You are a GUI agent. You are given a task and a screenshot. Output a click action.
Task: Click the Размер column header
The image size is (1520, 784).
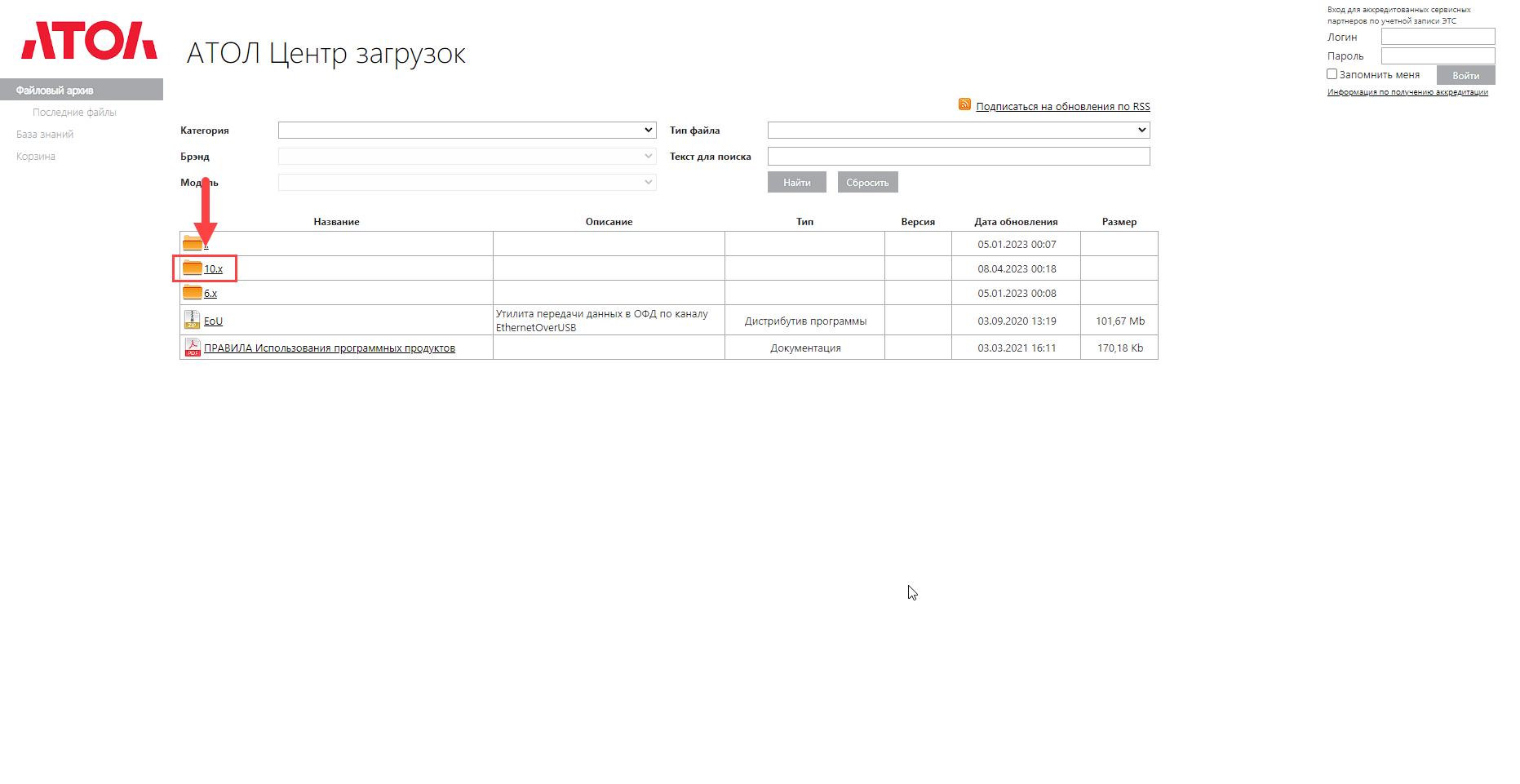pos(1119,222)
